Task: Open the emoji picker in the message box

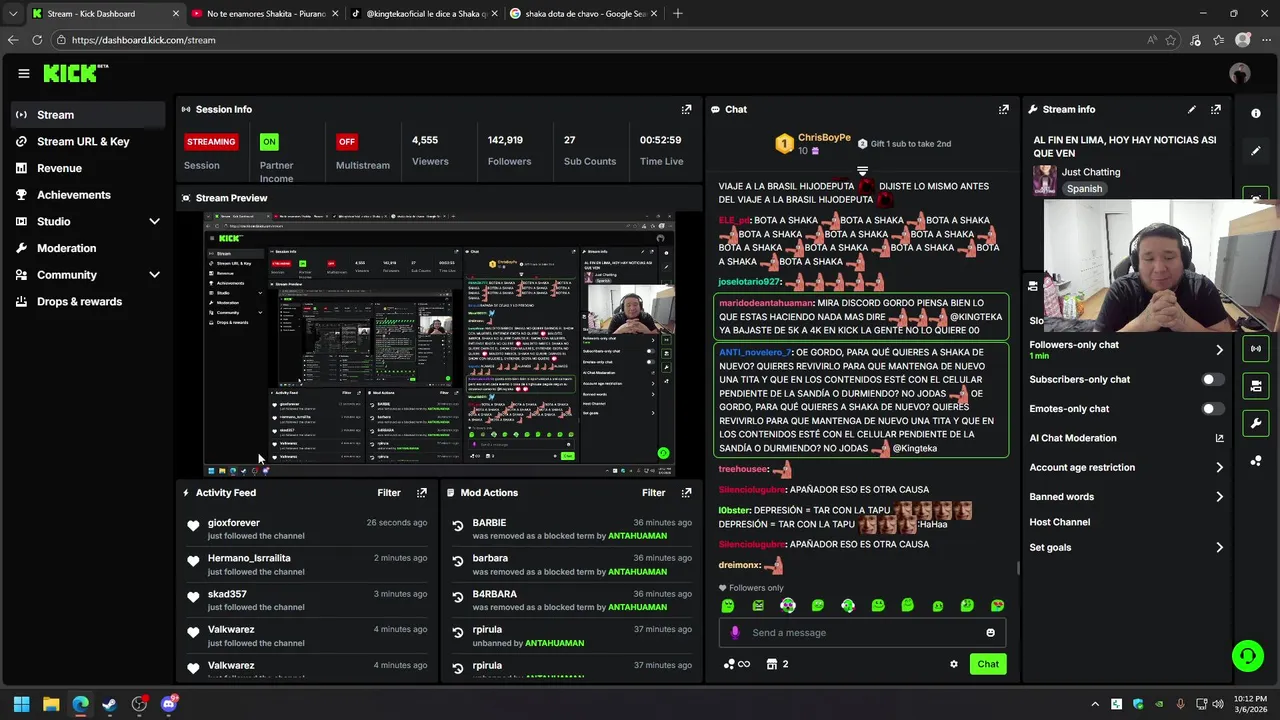Action: pos(991,633)
